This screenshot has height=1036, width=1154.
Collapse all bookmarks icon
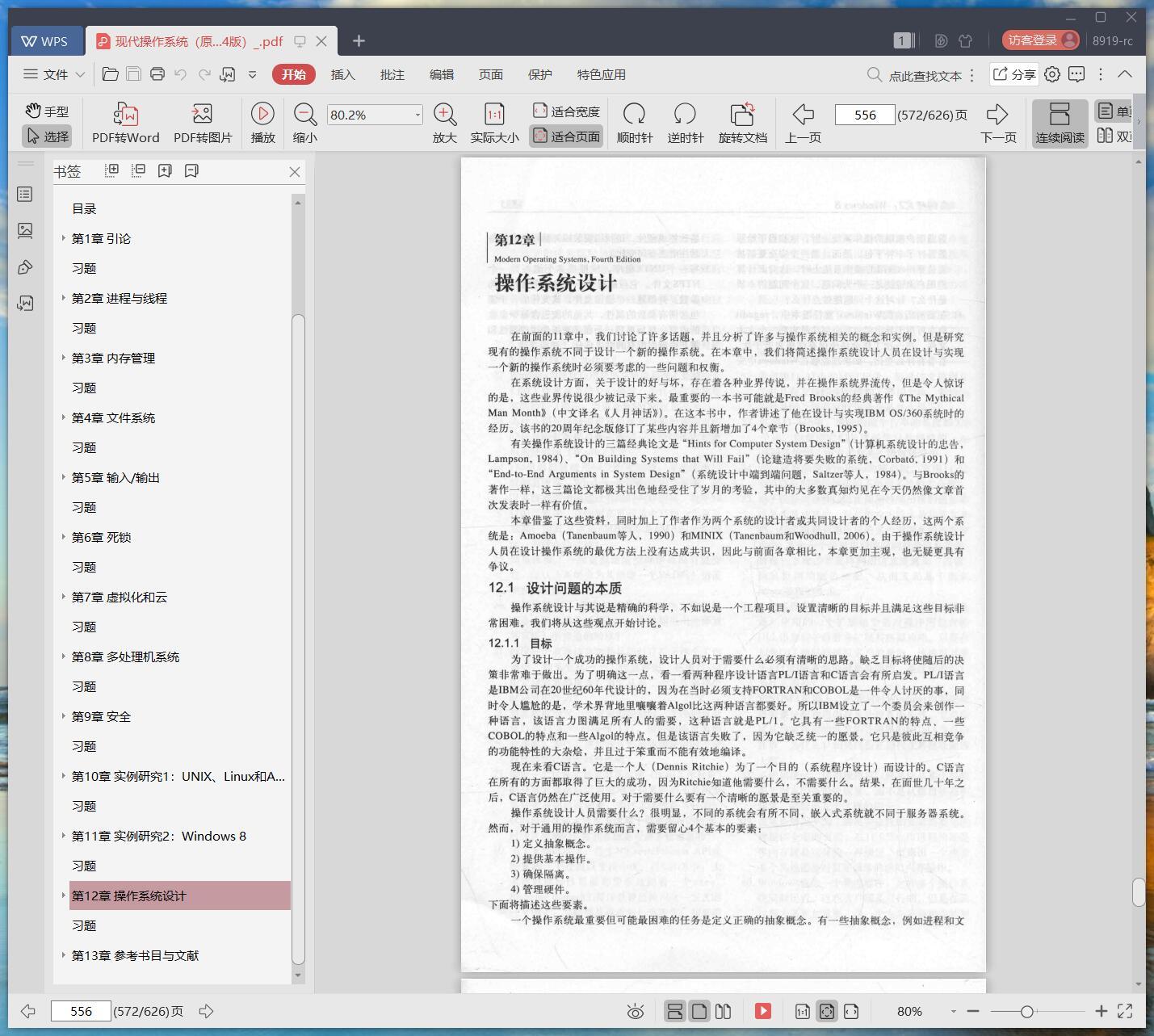(138, 170)
